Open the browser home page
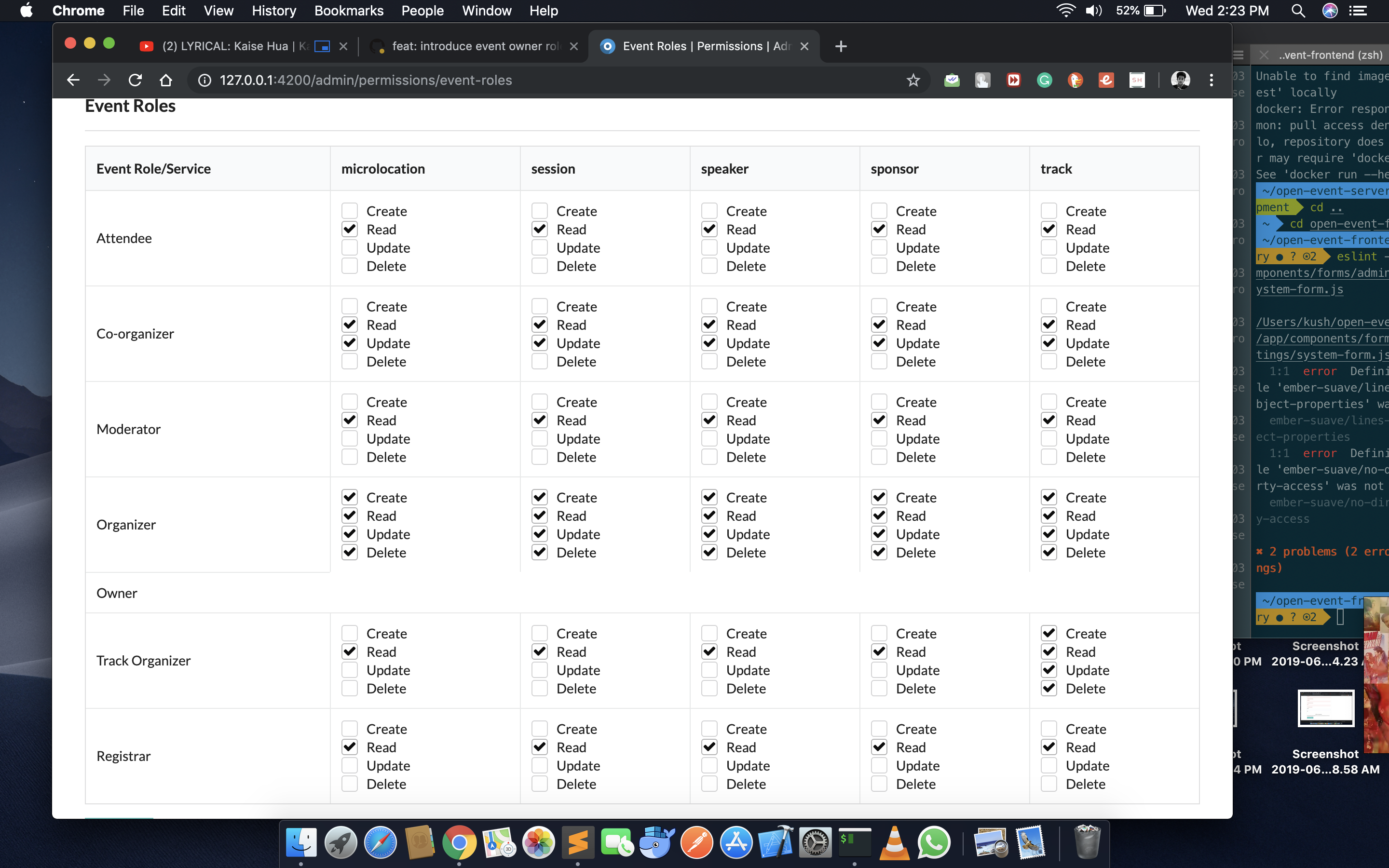Viewport: 1389px width, 868px height. [166, 80]
